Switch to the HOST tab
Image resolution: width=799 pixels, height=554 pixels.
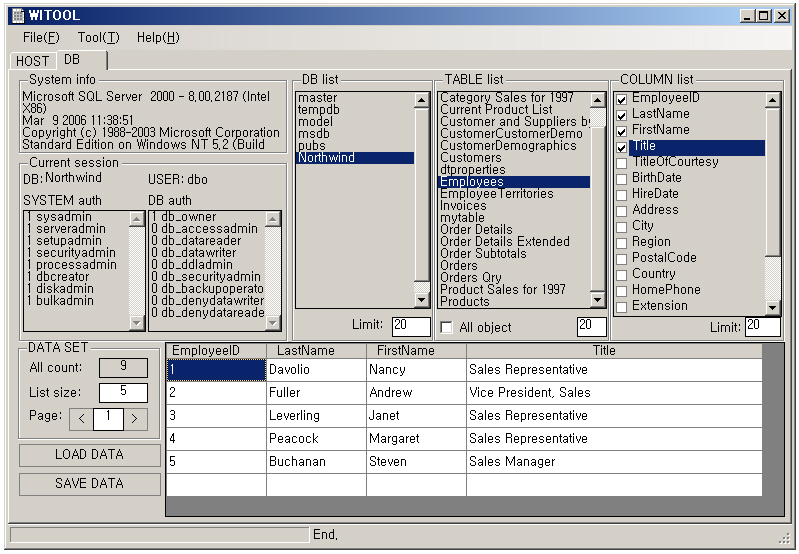pos(32,61)
